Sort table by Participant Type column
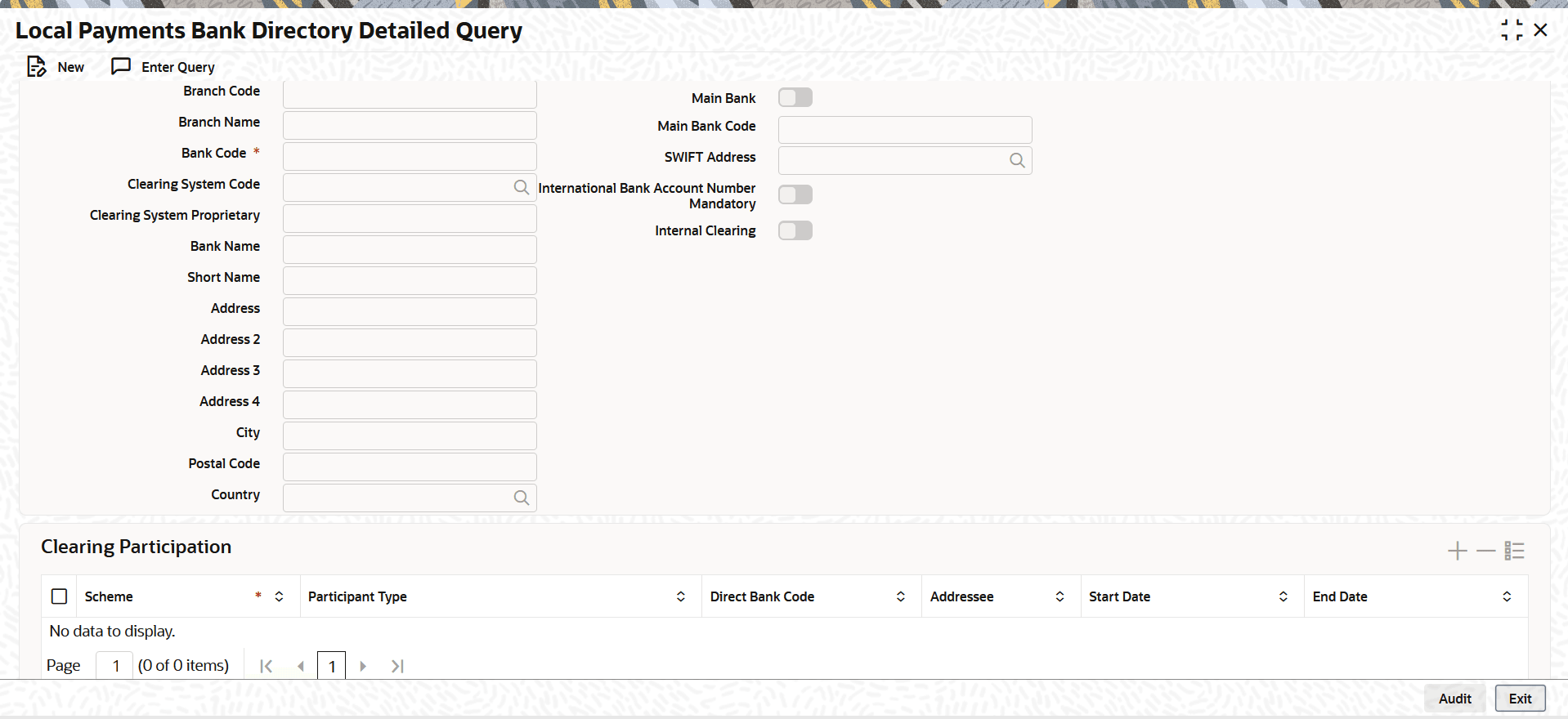1568x719 pixels. [680, 596]
